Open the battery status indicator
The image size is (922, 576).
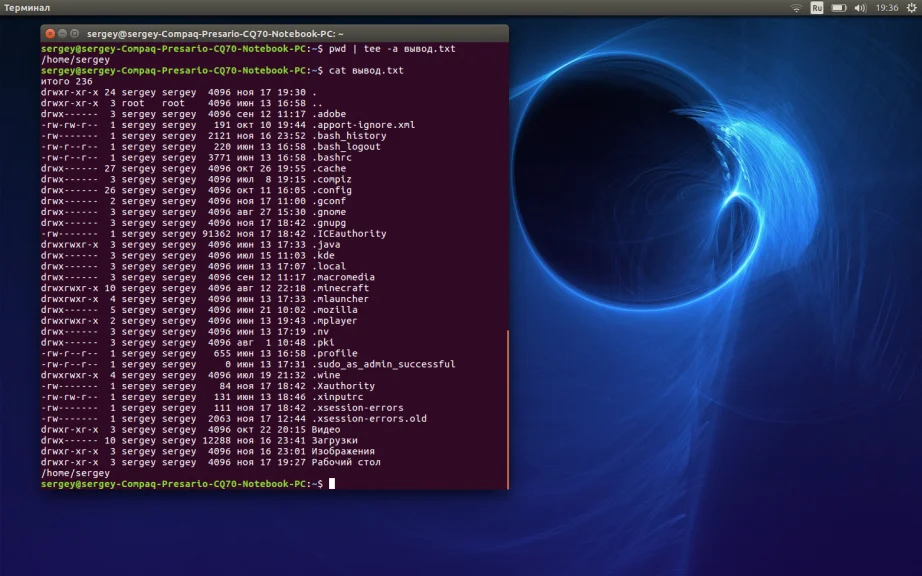tap(839, 7)
